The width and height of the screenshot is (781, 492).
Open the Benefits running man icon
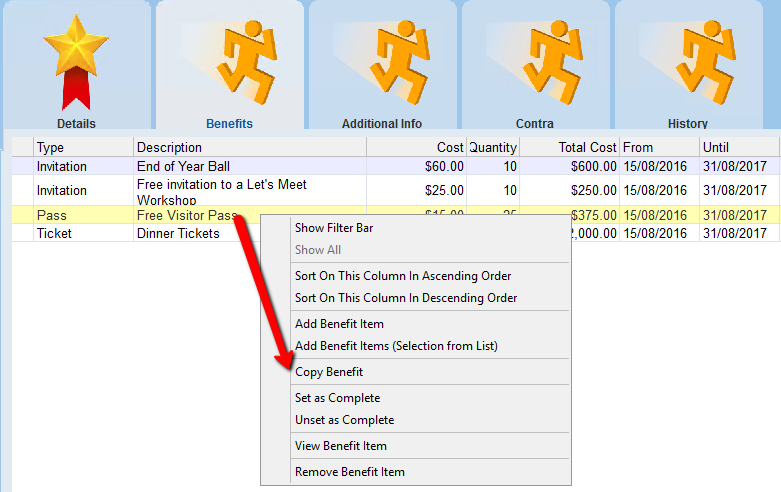(x=229, y=62)
